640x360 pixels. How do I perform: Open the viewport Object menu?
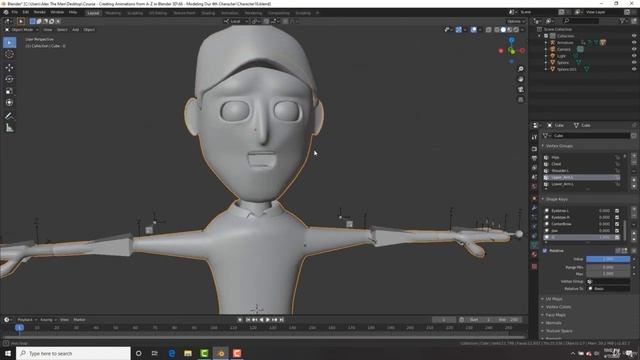point(89,30)
